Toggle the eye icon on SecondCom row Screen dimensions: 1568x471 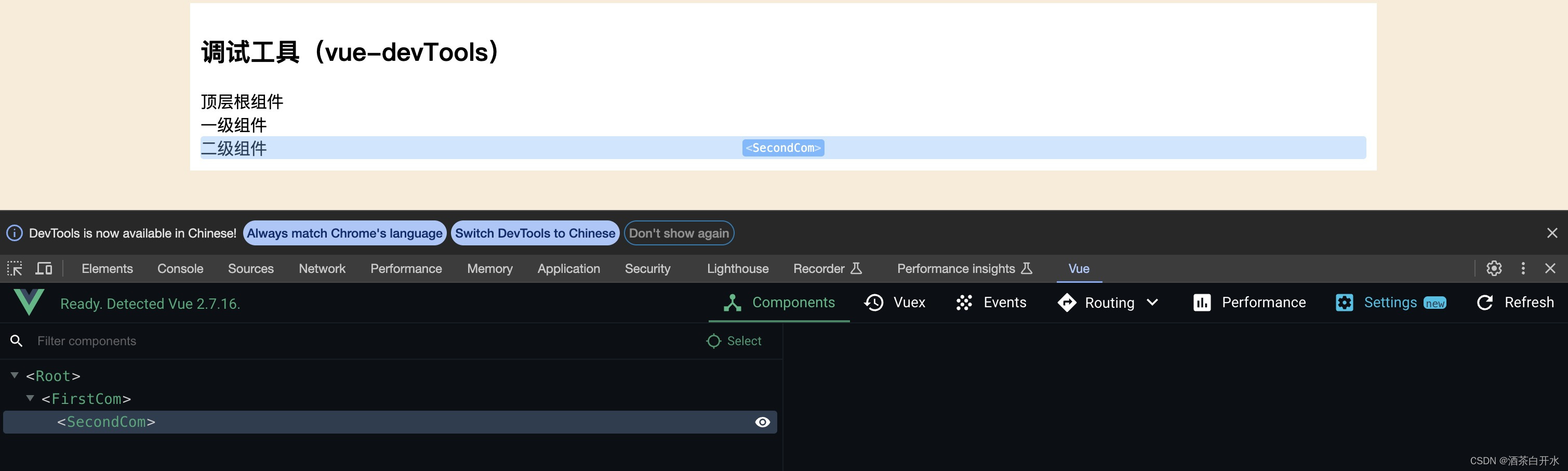point(762,422)
